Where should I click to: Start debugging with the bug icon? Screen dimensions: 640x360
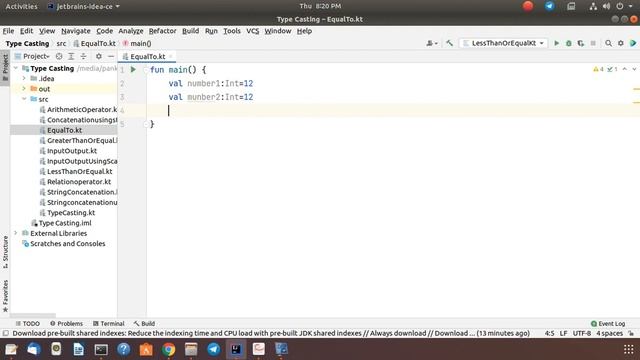(569, 43)
